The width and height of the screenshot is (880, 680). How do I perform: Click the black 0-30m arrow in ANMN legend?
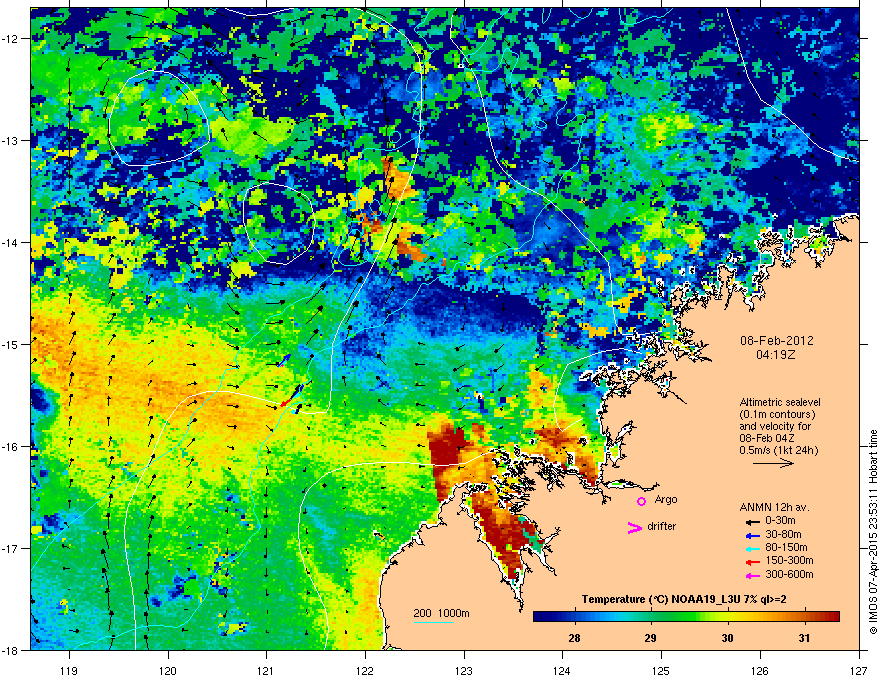click(752, 522)
